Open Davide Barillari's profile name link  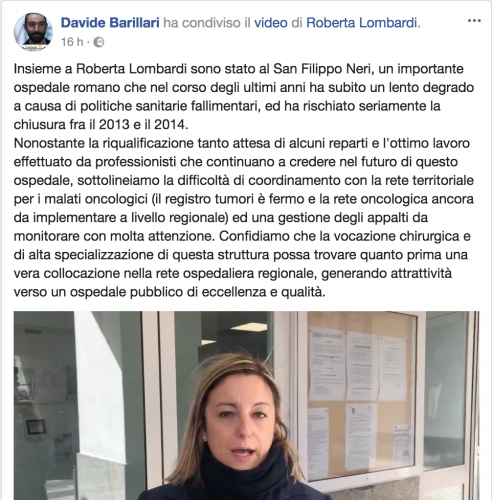(x=110, y=23)
